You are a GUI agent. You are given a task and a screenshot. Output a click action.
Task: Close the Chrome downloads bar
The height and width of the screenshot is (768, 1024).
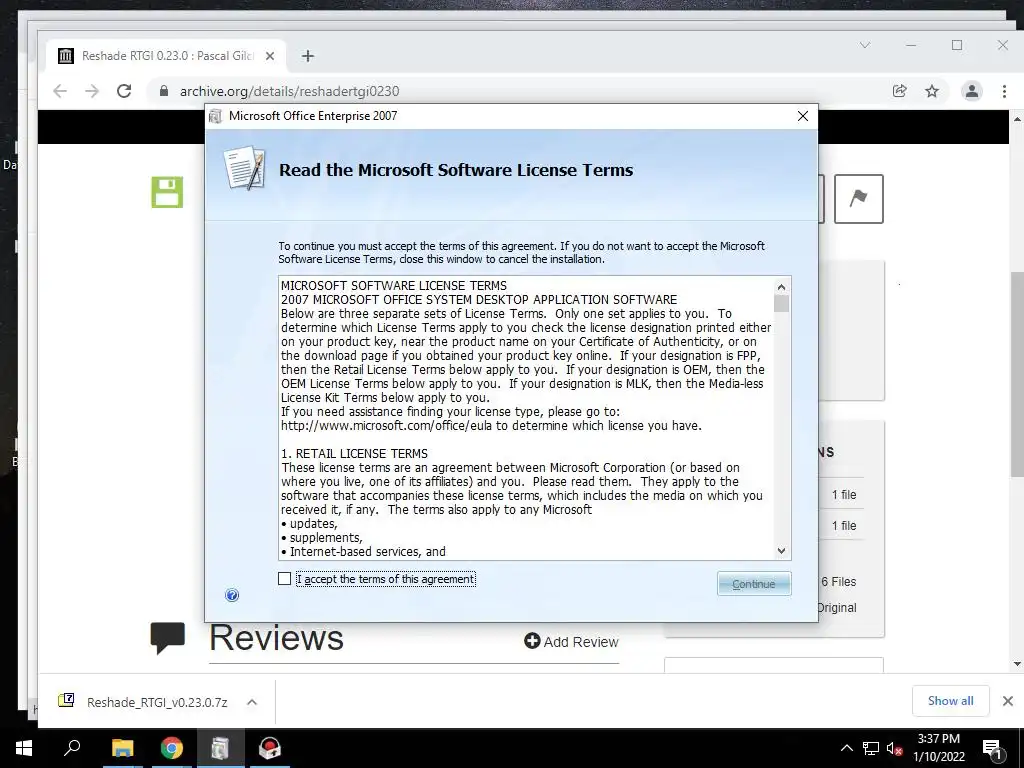click(x=1008, y=701)
